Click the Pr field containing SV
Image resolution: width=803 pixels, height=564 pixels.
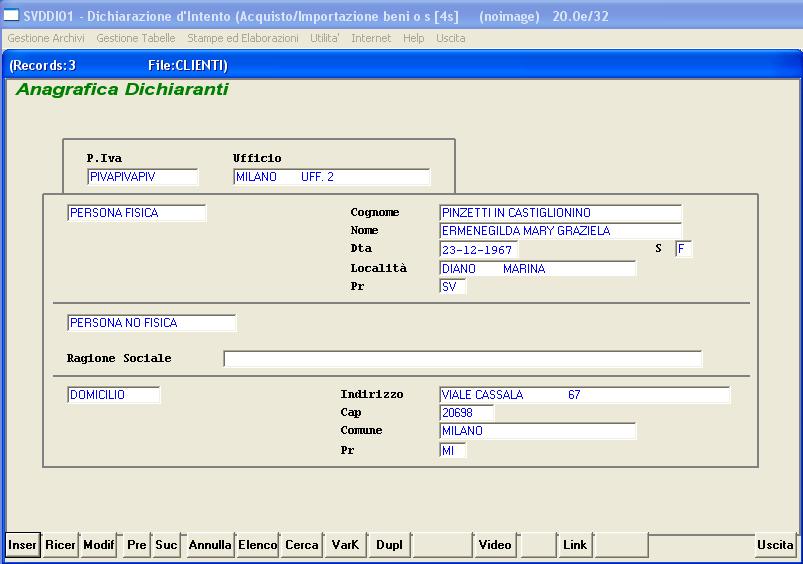pyautogui.click(x=452, y=286)
